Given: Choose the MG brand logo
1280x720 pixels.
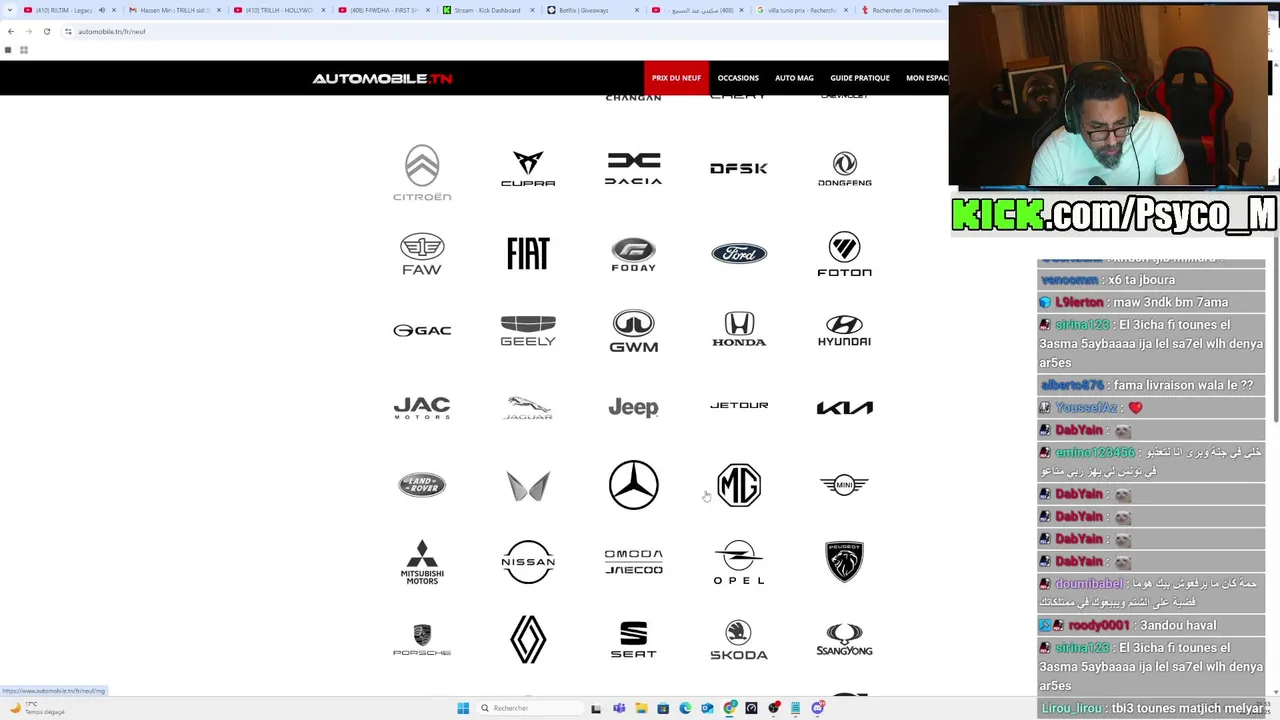Looking at the screenshot, I should 739,485.
